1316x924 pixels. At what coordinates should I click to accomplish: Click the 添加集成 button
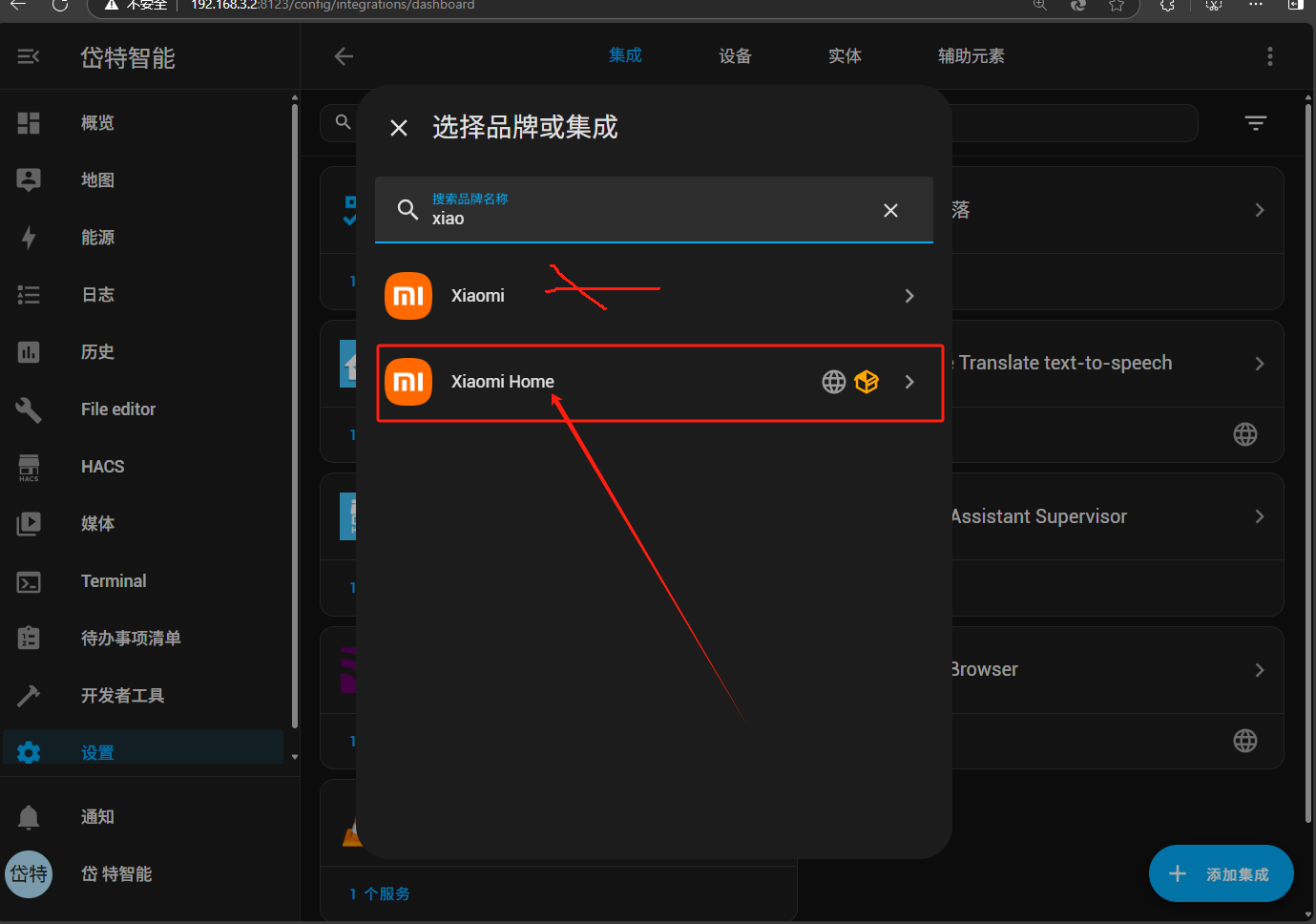point(1221,873)
